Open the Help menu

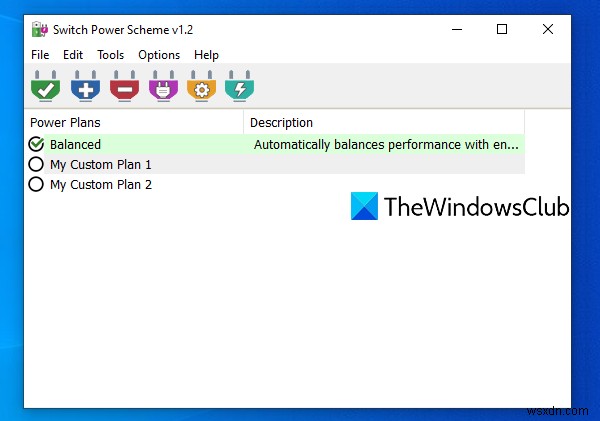[x=206, y=55]
